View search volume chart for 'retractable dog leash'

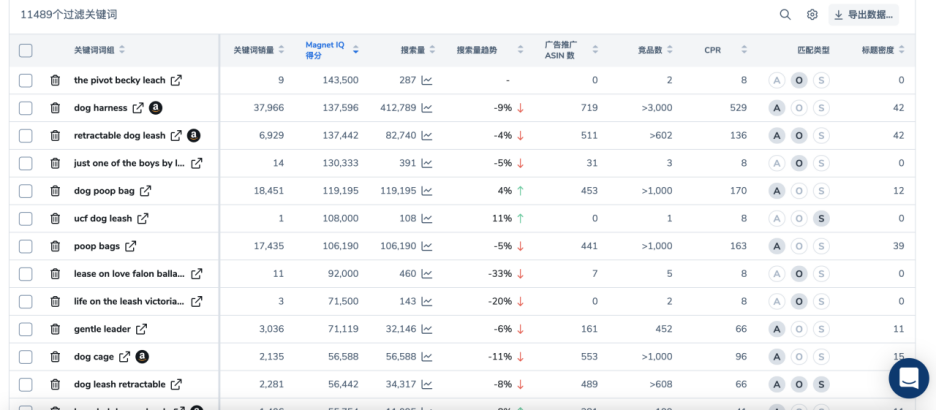click(x=427, y=136)
